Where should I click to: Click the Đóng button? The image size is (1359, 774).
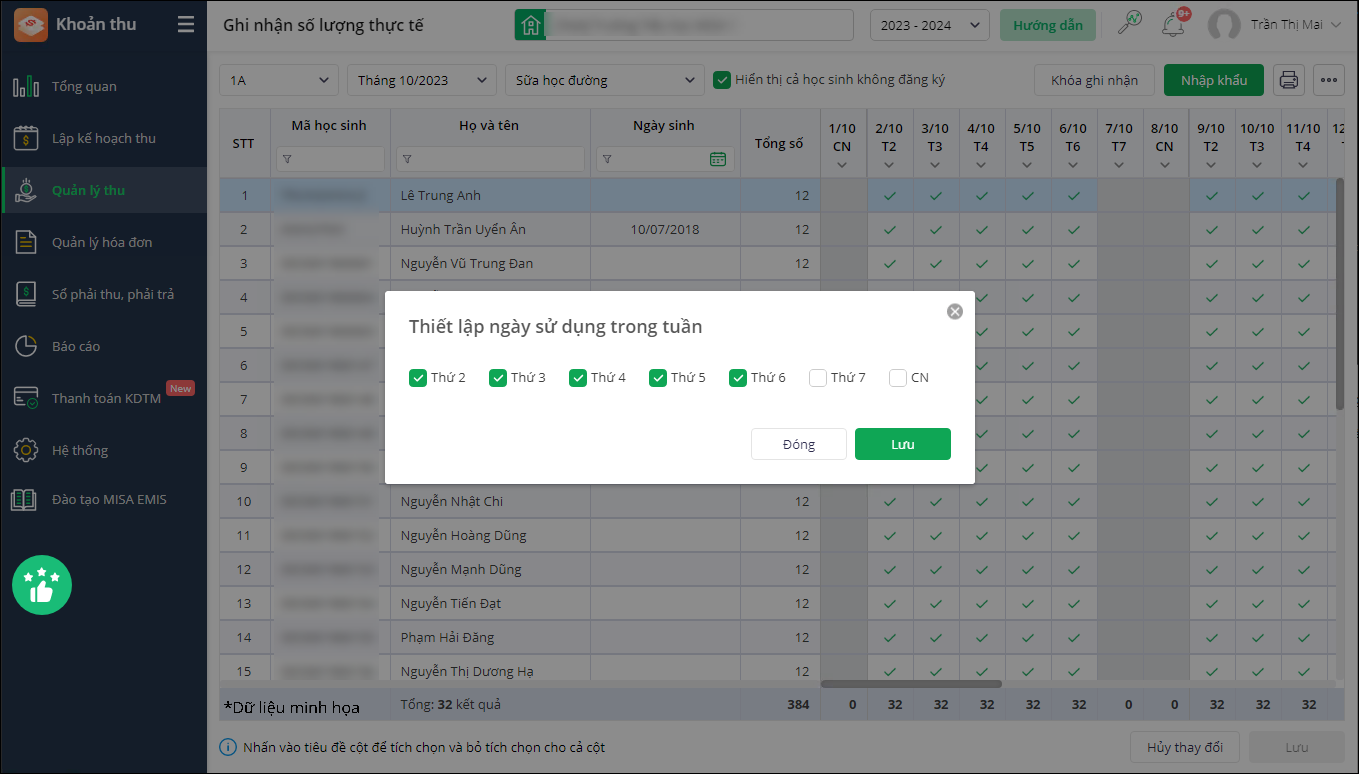tap(799, 444)
